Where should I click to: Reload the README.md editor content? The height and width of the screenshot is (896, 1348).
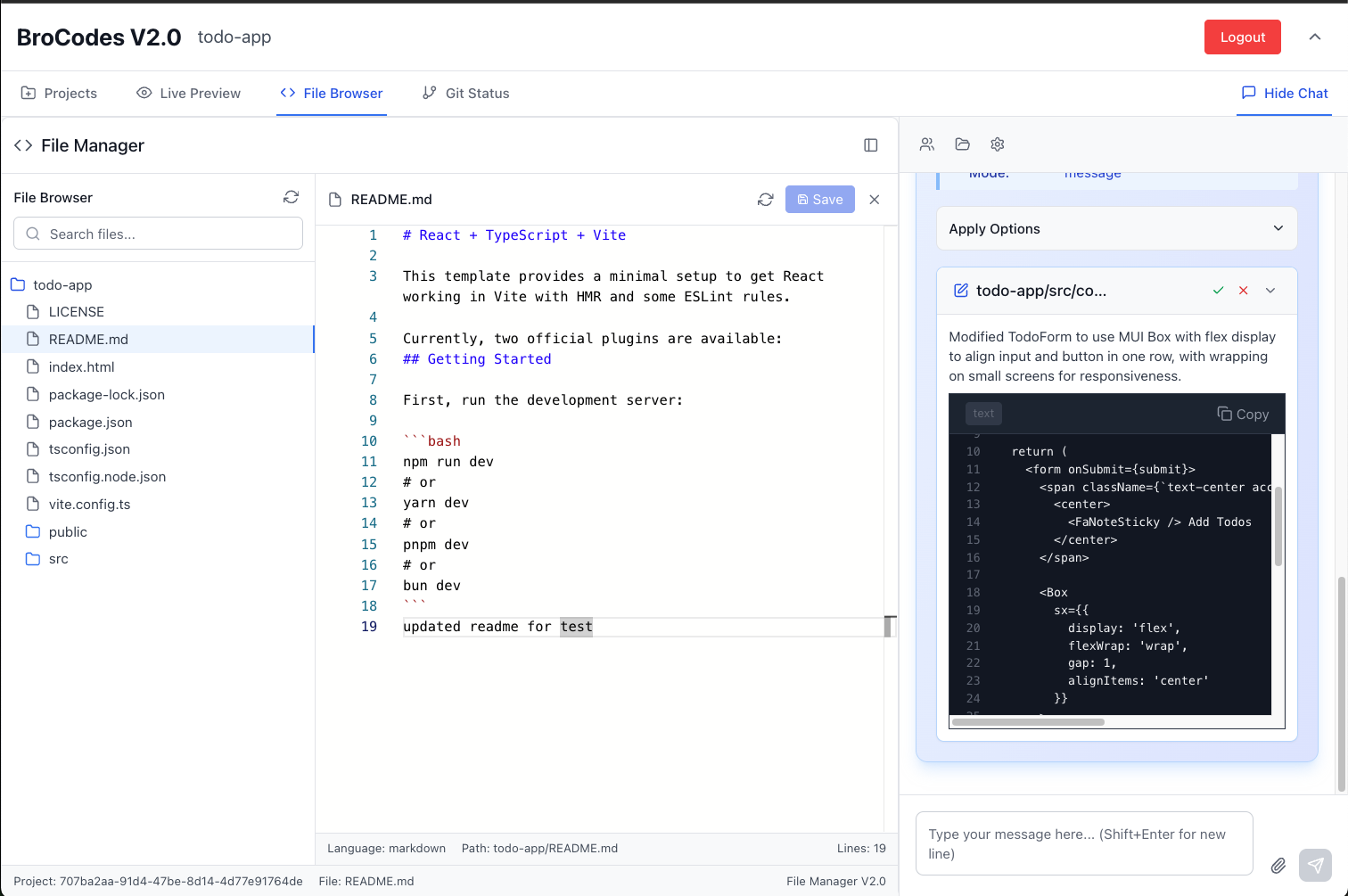coord(765,200)
